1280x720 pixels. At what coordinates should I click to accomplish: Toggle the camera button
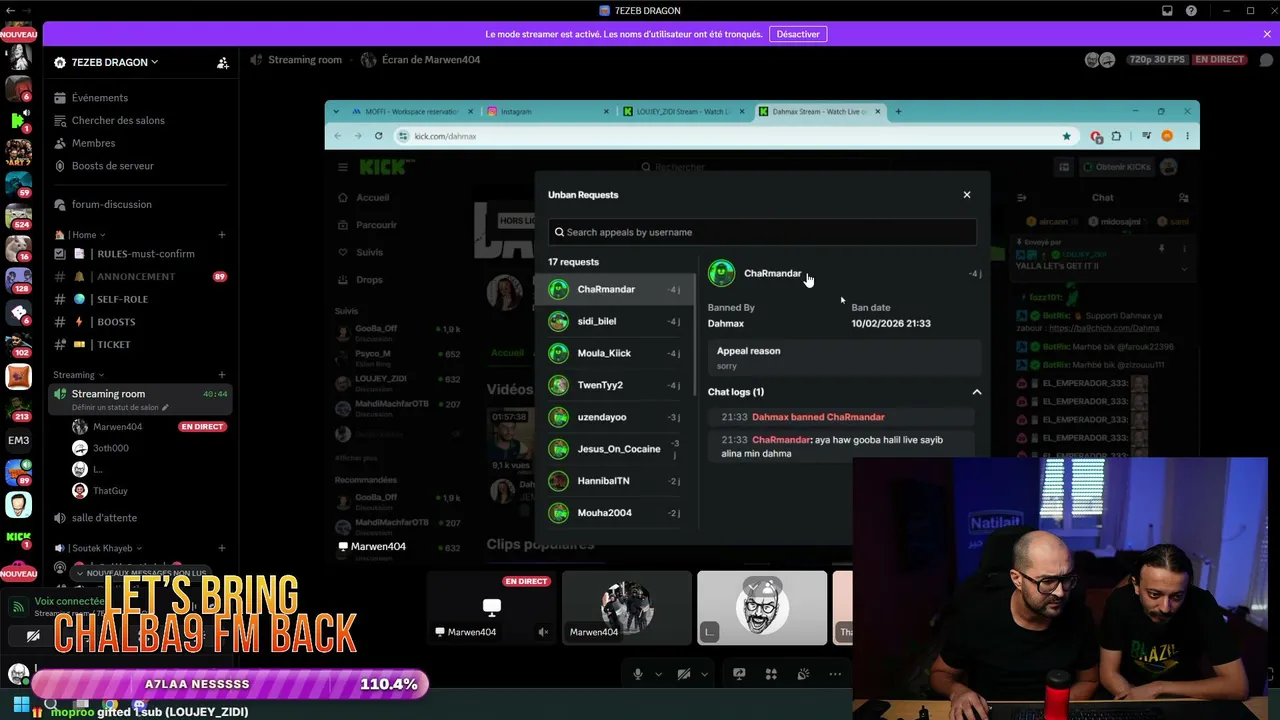click(684, 674)
